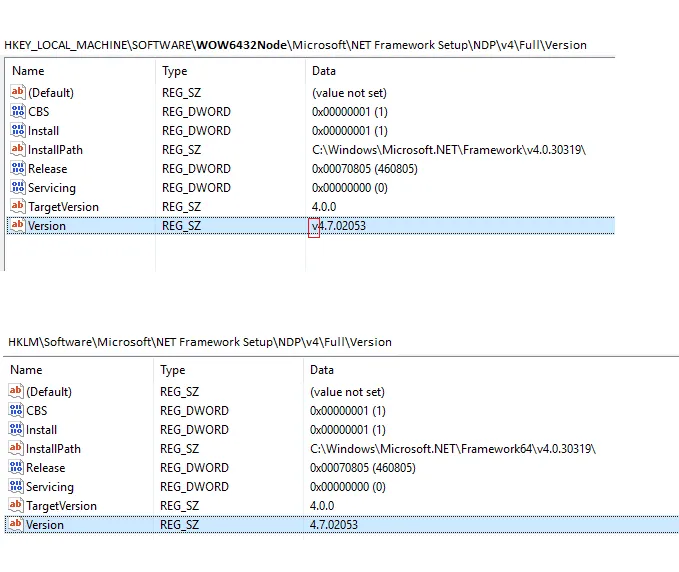Image resolution: width=679 pixels, height=572 pixels.
Task: Click 0x00070805 (460805) in HKLM\Software table
Action: click(x=363, y=468)
